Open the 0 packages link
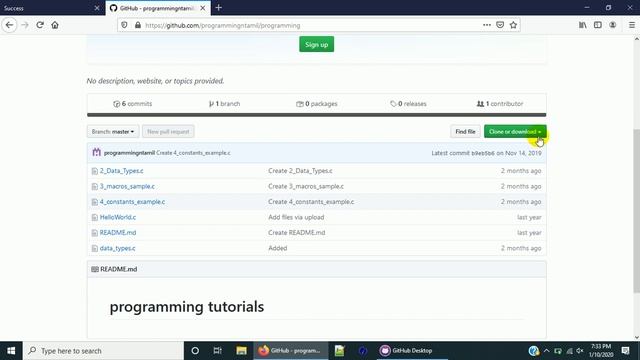The width and height of the screenshot is (640, 360). coord(317,104)
